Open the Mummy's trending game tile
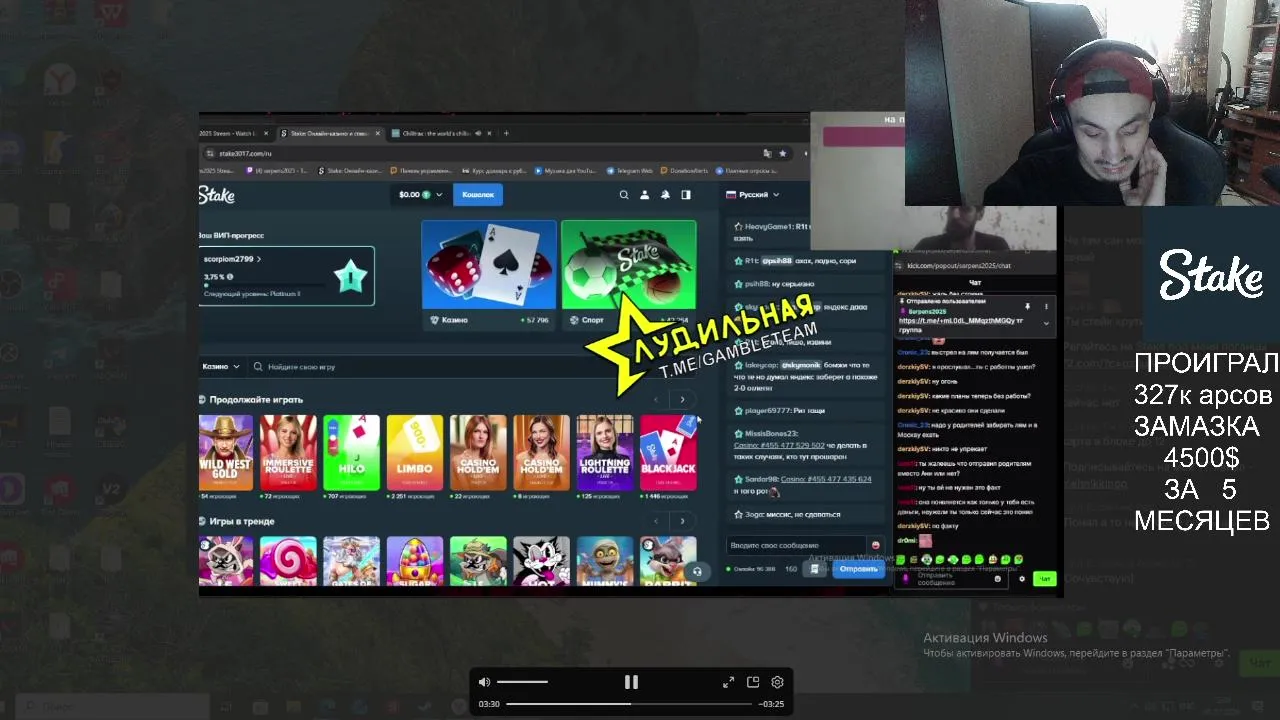 (605, 561)
